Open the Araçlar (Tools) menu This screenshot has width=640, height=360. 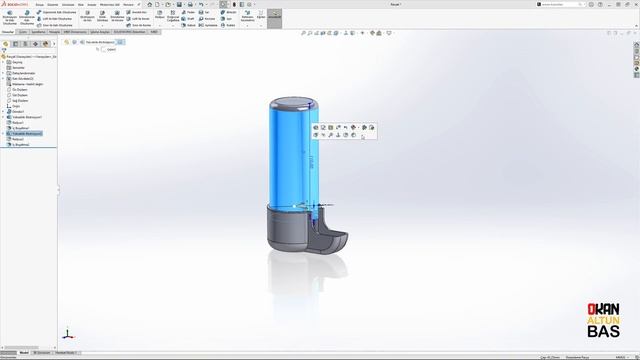[92, 4]
